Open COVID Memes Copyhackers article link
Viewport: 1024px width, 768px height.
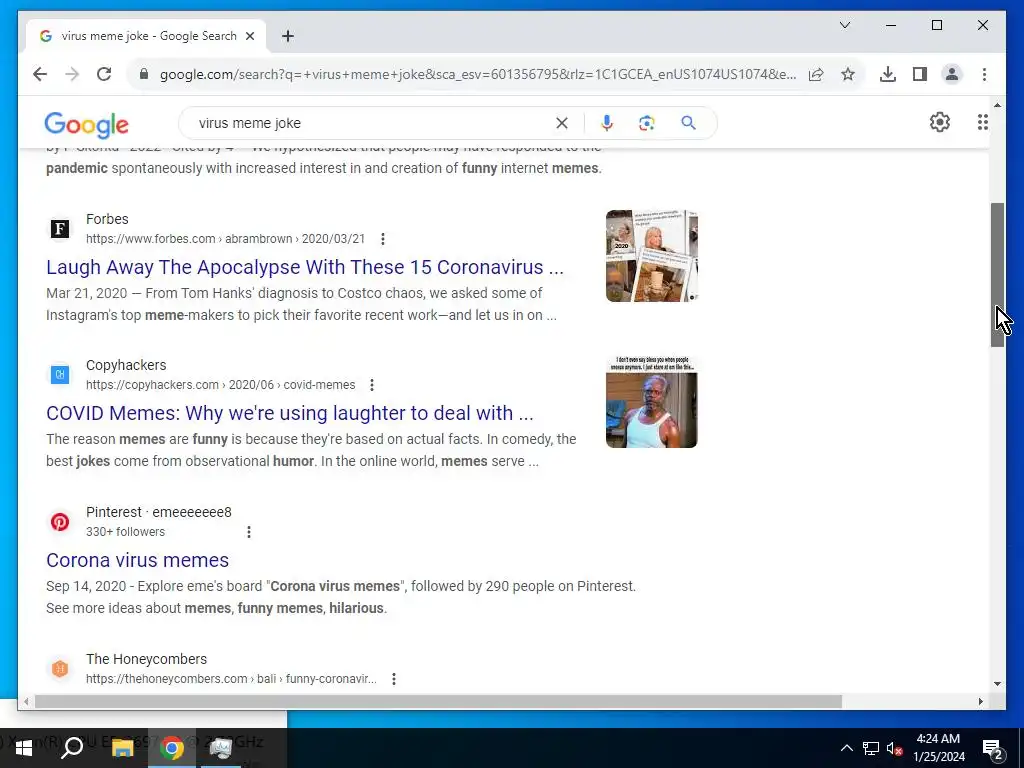click(x=290, y=413)
